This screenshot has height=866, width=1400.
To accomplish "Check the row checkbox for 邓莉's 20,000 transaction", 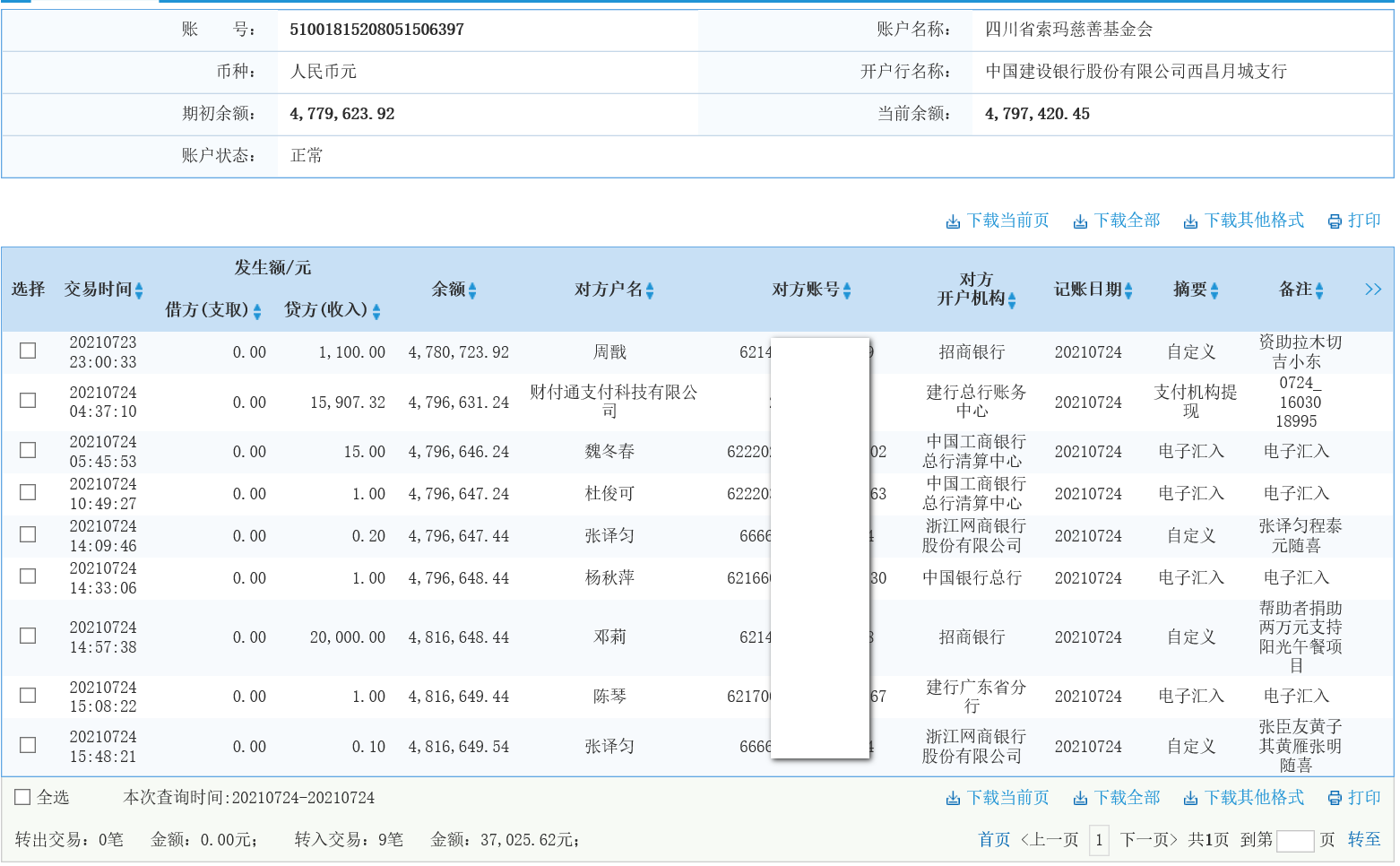I will pos(28,636).
